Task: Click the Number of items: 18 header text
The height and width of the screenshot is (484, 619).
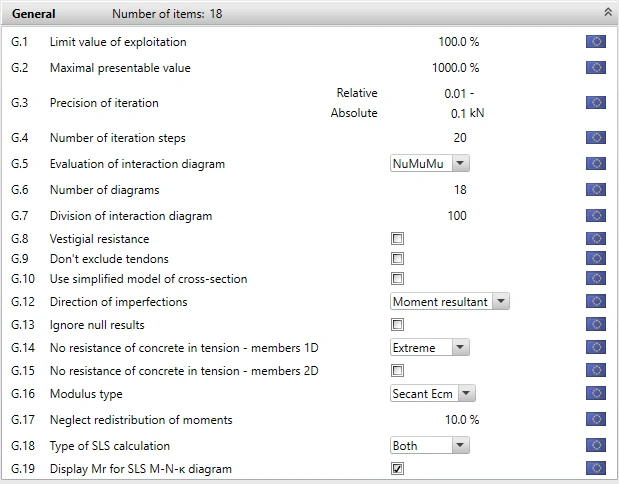Action: [167, 14]
